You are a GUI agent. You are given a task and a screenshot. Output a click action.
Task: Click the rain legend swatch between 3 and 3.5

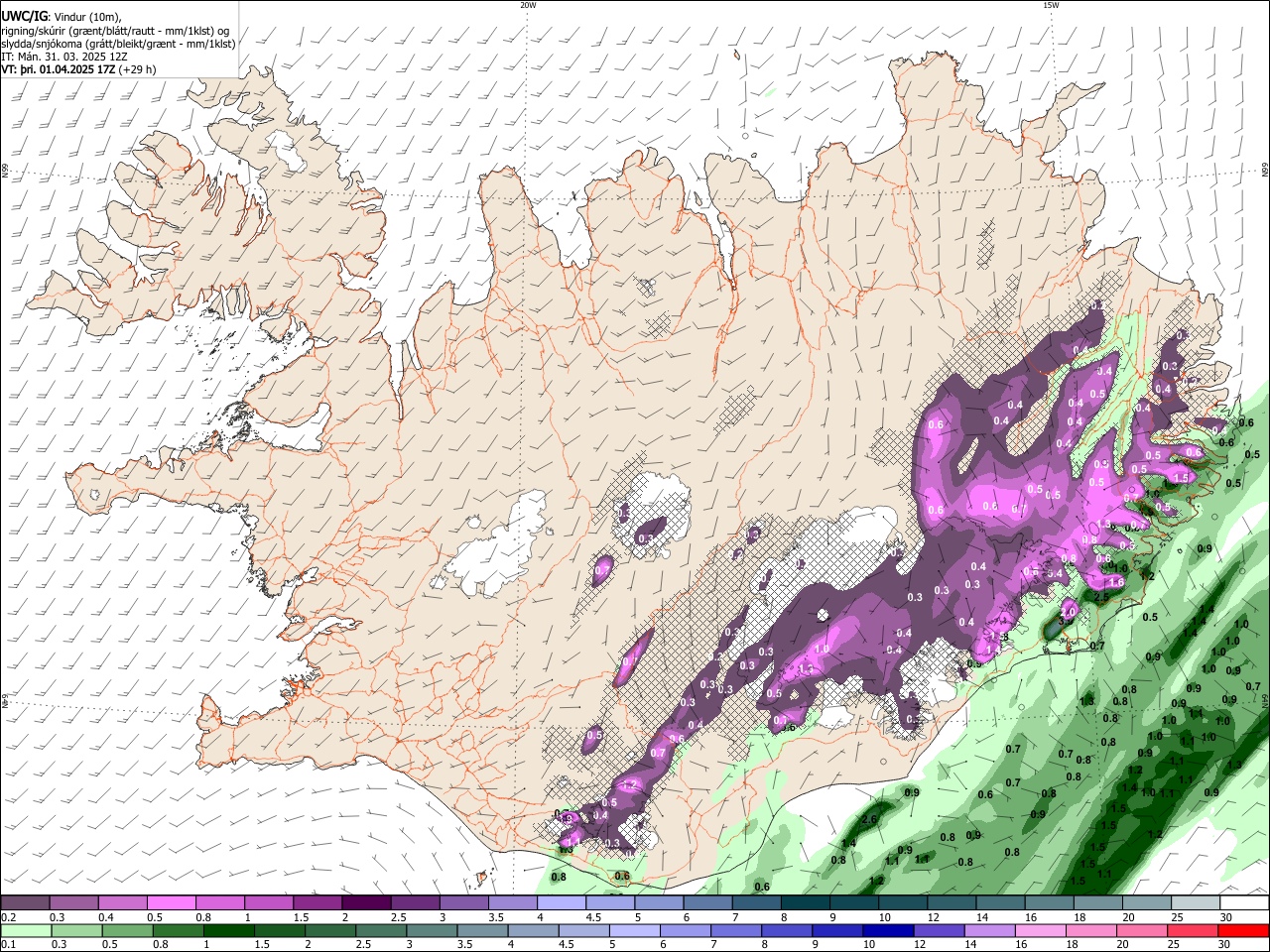(x=431, y=930)
